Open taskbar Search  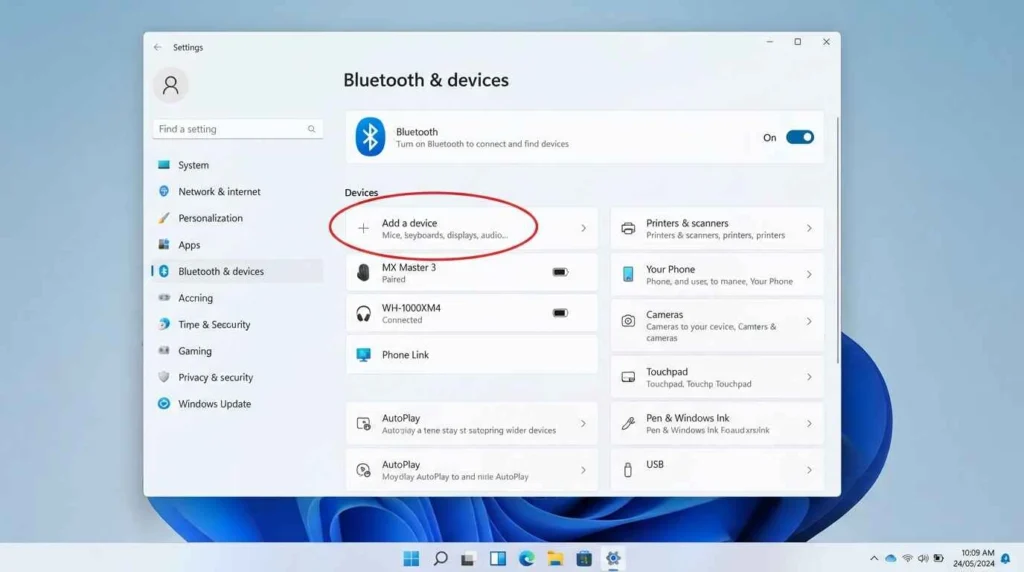pos(441,558)
